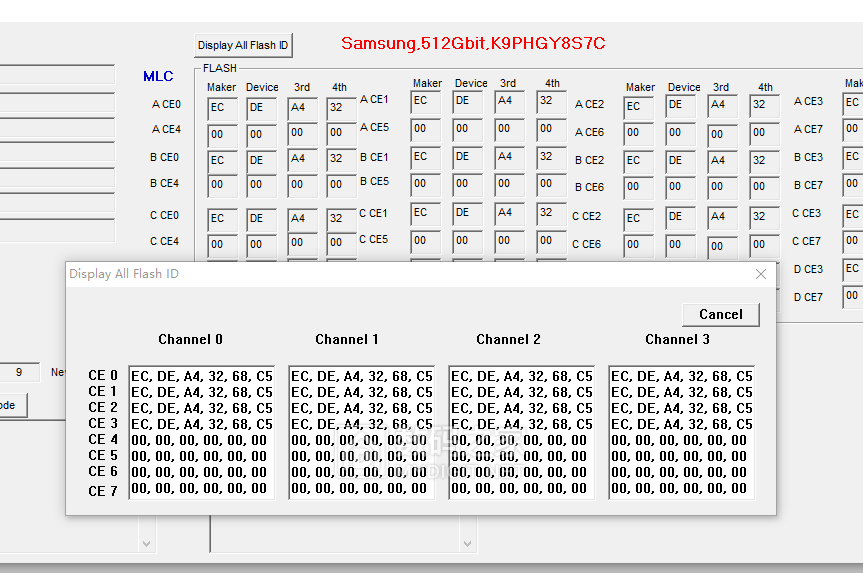
Task: Click the B CE2 Maker field
Action: [x=639, y=161]
